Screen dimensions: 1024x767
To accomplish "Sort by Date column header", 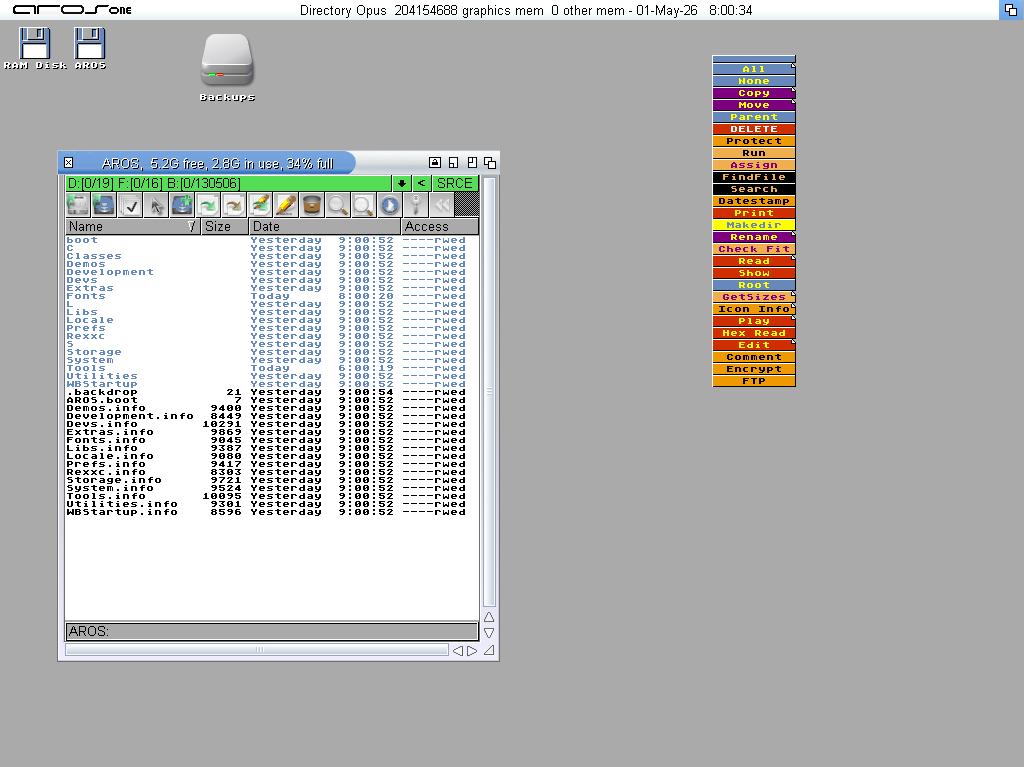I will tap(325, 227).
